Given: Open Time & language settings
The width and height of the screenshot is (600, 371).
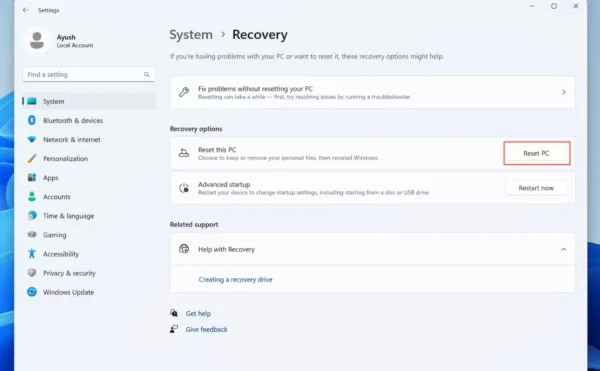Looking at the screenshot, I should [89, 216].
